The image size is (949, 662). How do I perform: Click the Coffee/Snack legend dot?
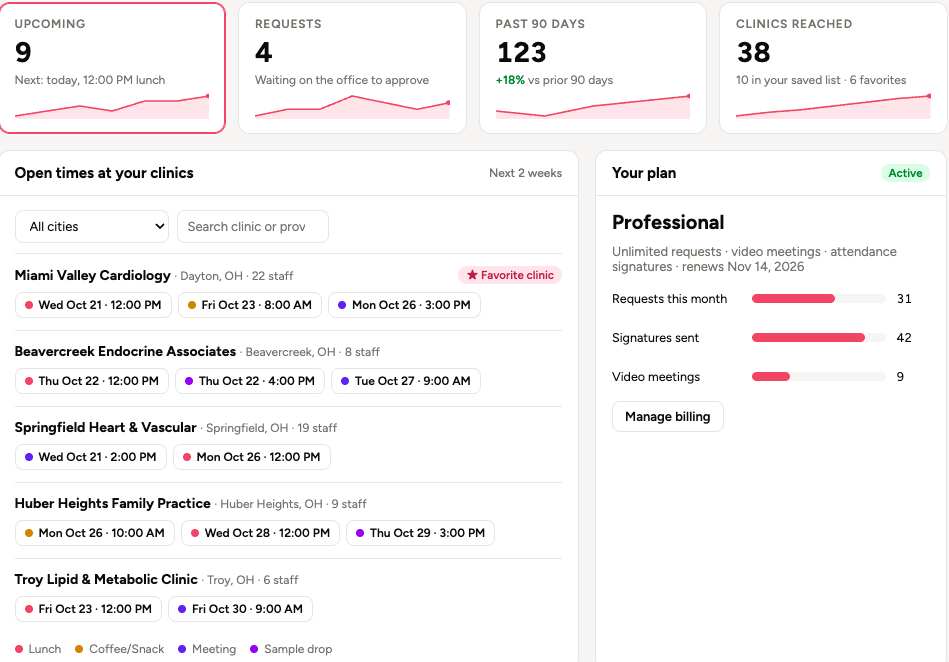pos(79,649)
